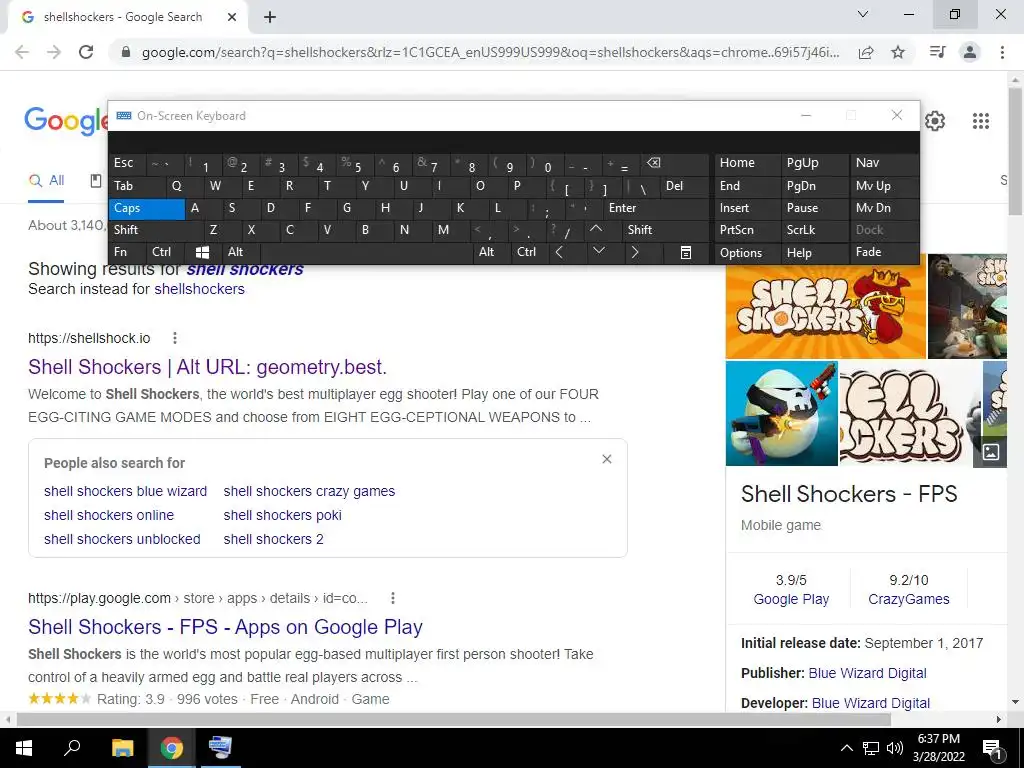Screen dimensions: 1024x768
Task: Open the Google apps grid icon
Action: [x=981, y=121]
